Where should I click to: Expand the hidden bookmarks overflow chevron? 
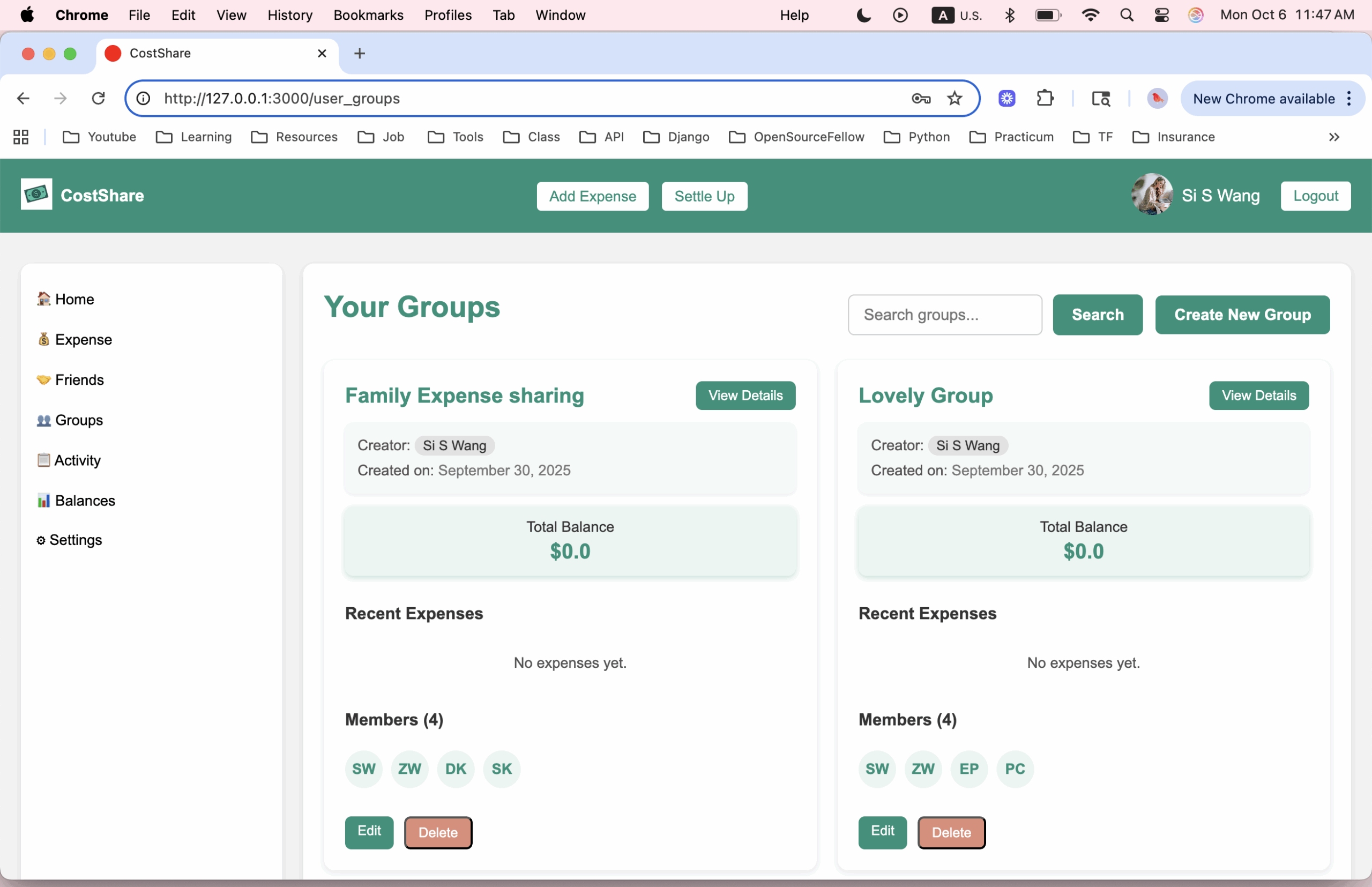1334,137
